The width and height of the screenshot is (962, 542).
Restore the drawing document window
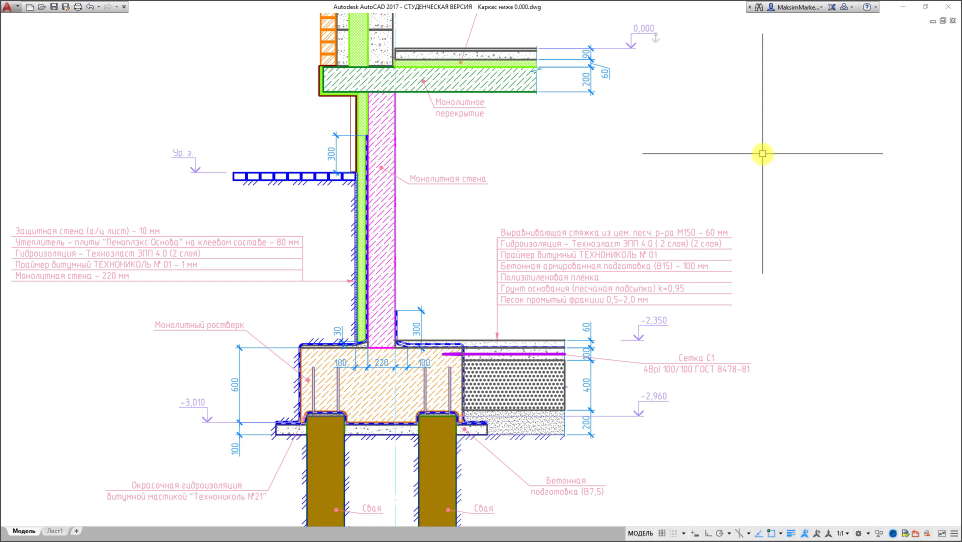(x=943, y=21)
